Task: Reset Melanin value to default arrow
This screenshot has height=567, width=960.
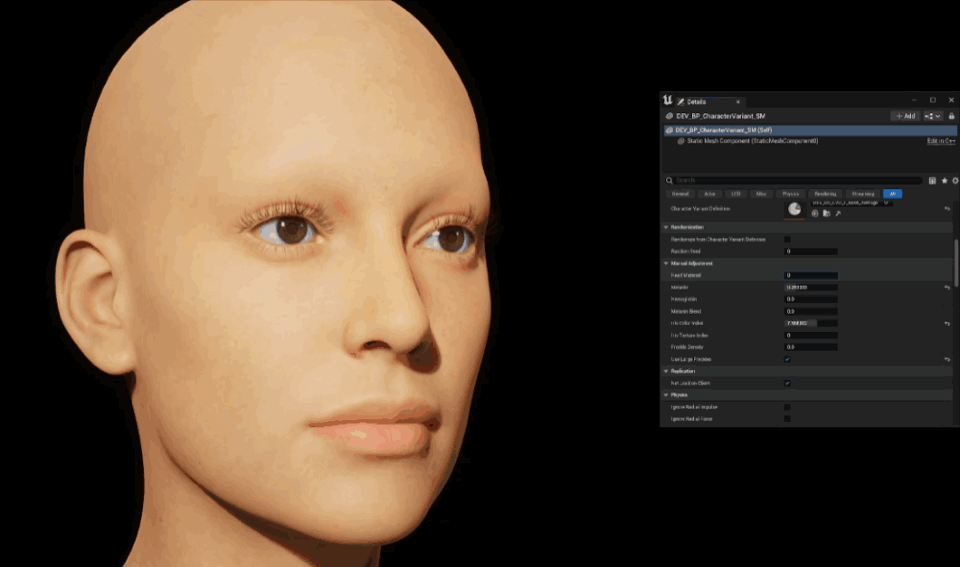Action: point(947,287)
